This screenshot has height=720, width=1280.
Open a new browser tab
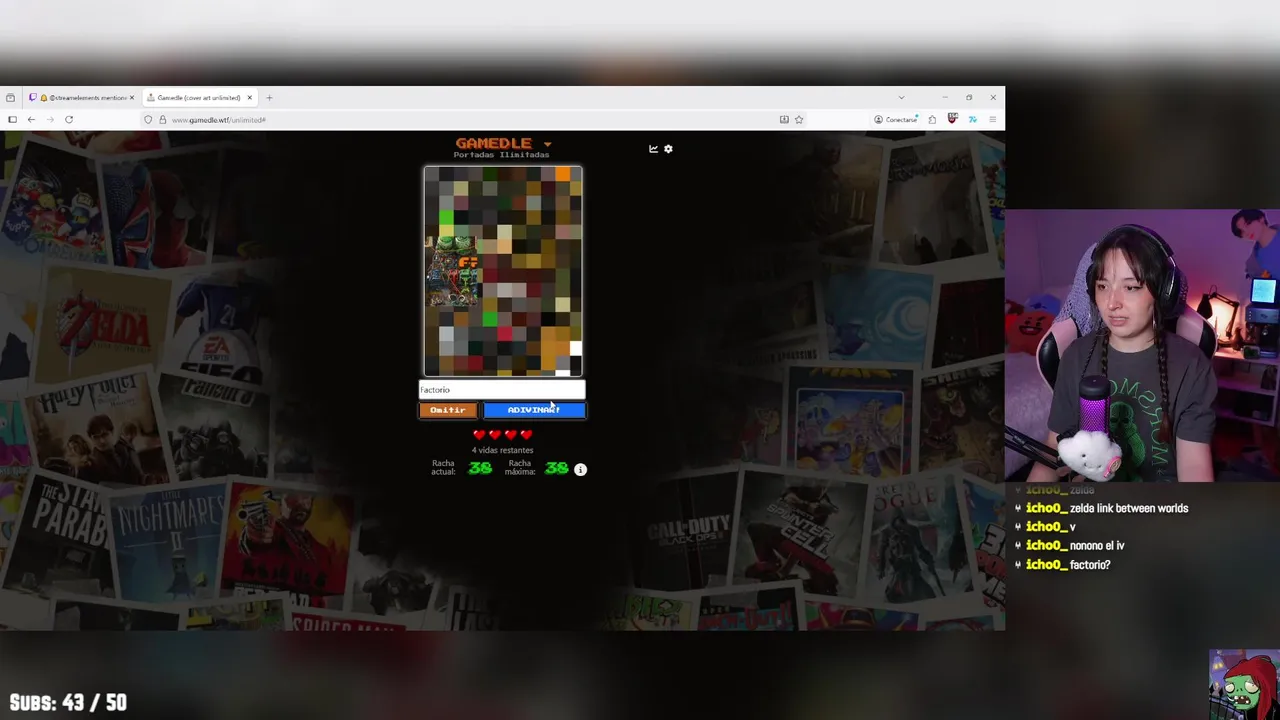269,98
